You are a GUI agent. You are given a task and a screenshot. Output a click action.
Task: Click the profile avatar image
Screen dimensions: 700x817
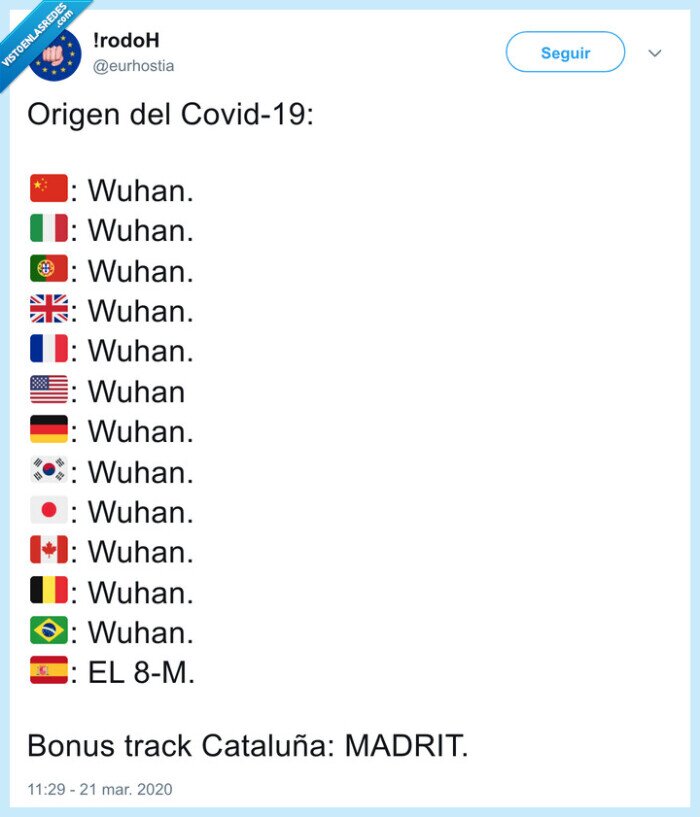click(x=56, y=52)
